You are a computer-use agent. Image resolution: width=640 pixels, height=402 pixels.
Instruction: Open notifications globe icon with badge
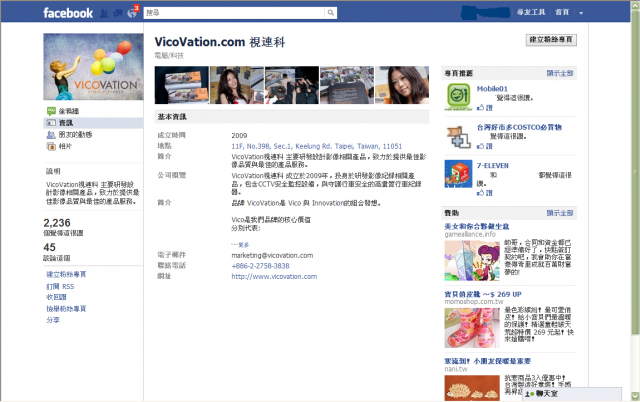[x=132, y=13]
